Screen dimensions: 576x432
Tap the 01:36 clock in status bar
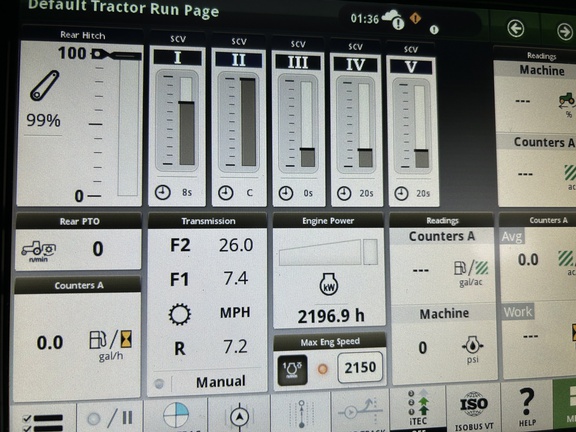[x=364, y=18]
